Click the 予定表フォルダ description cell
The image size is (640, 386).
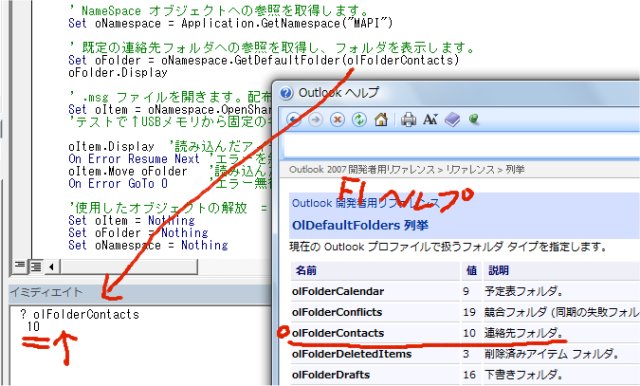(524, 291)
